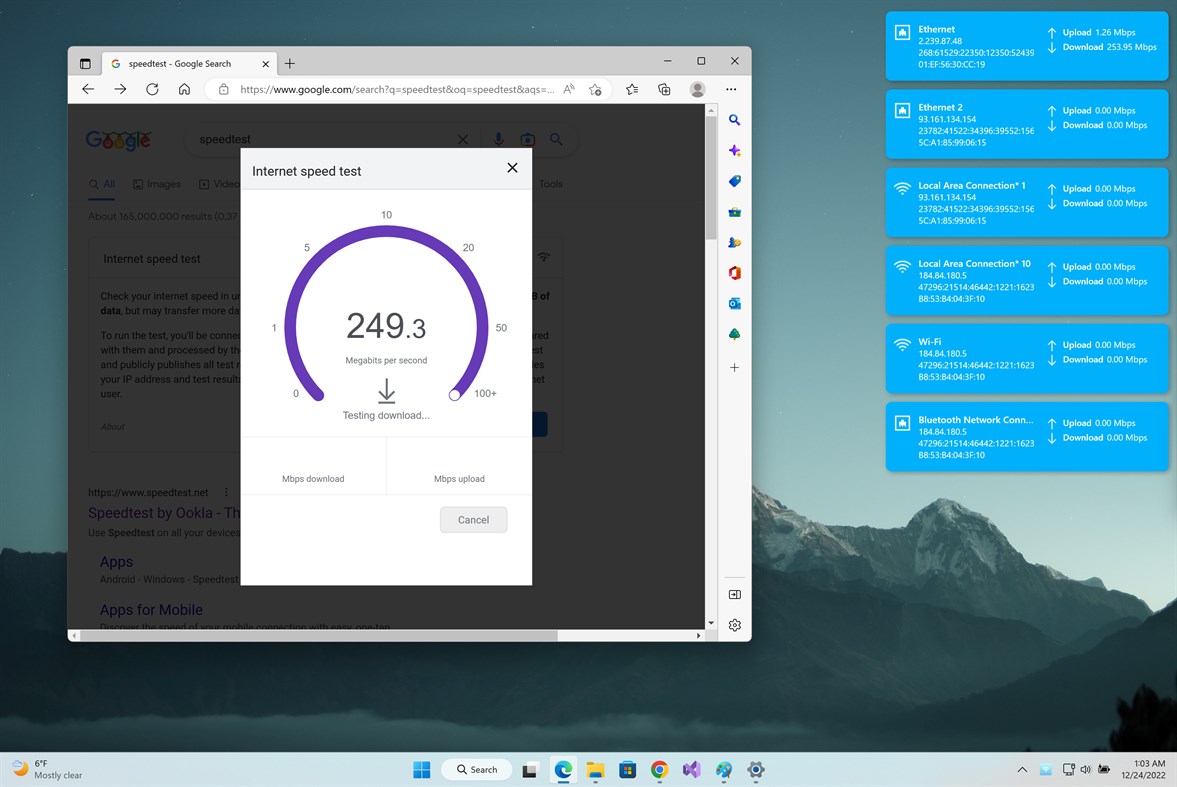The width and height of the screenshot is (1177, 787).
Task: Select the All results tab
Action: coord(102,184)
